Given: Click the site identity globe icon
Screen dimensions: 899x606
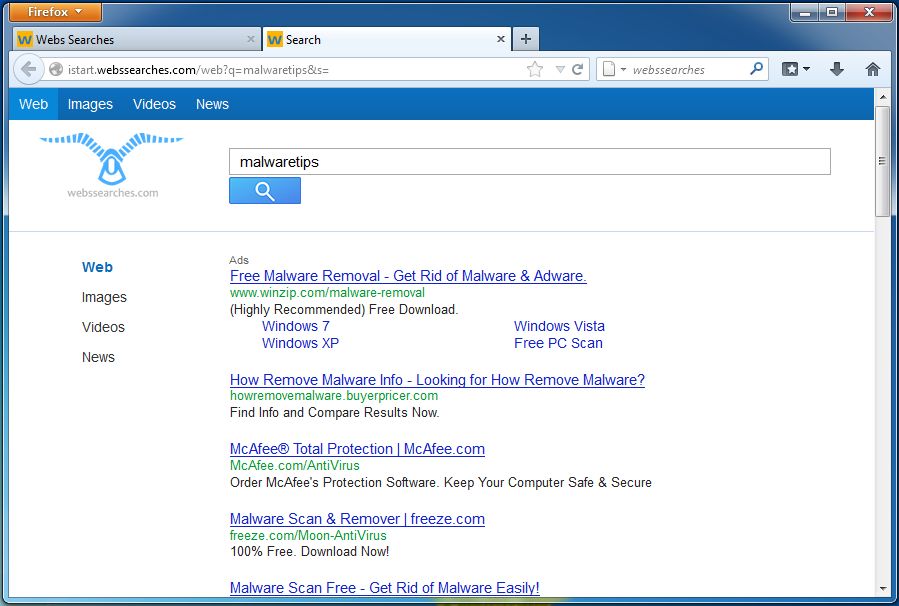Looking at the screenshot, I should click(56, 69).
